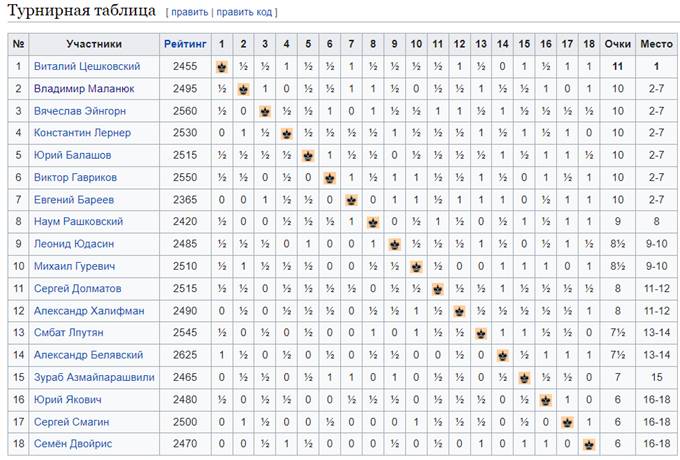680x460 pixels.
Task: Click chess king icon in Двойрис's row
Action: click(x=589, y=444)
